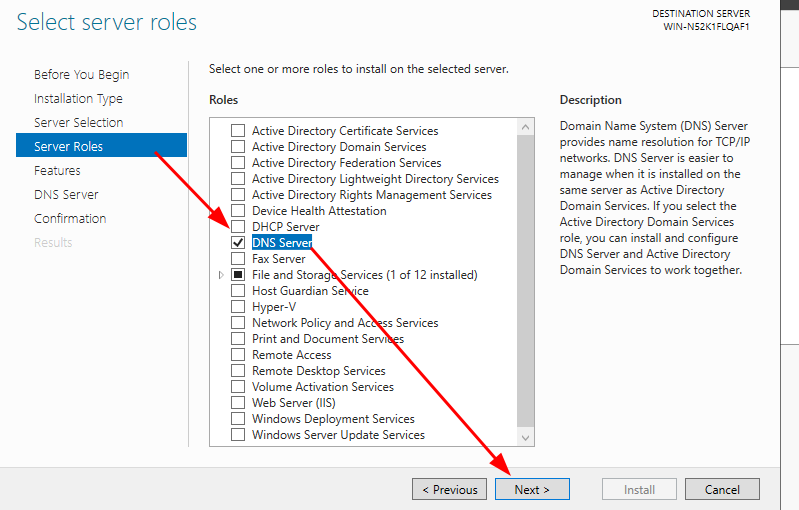Open the Confirmation step in sidebar

tap(70, 218)
